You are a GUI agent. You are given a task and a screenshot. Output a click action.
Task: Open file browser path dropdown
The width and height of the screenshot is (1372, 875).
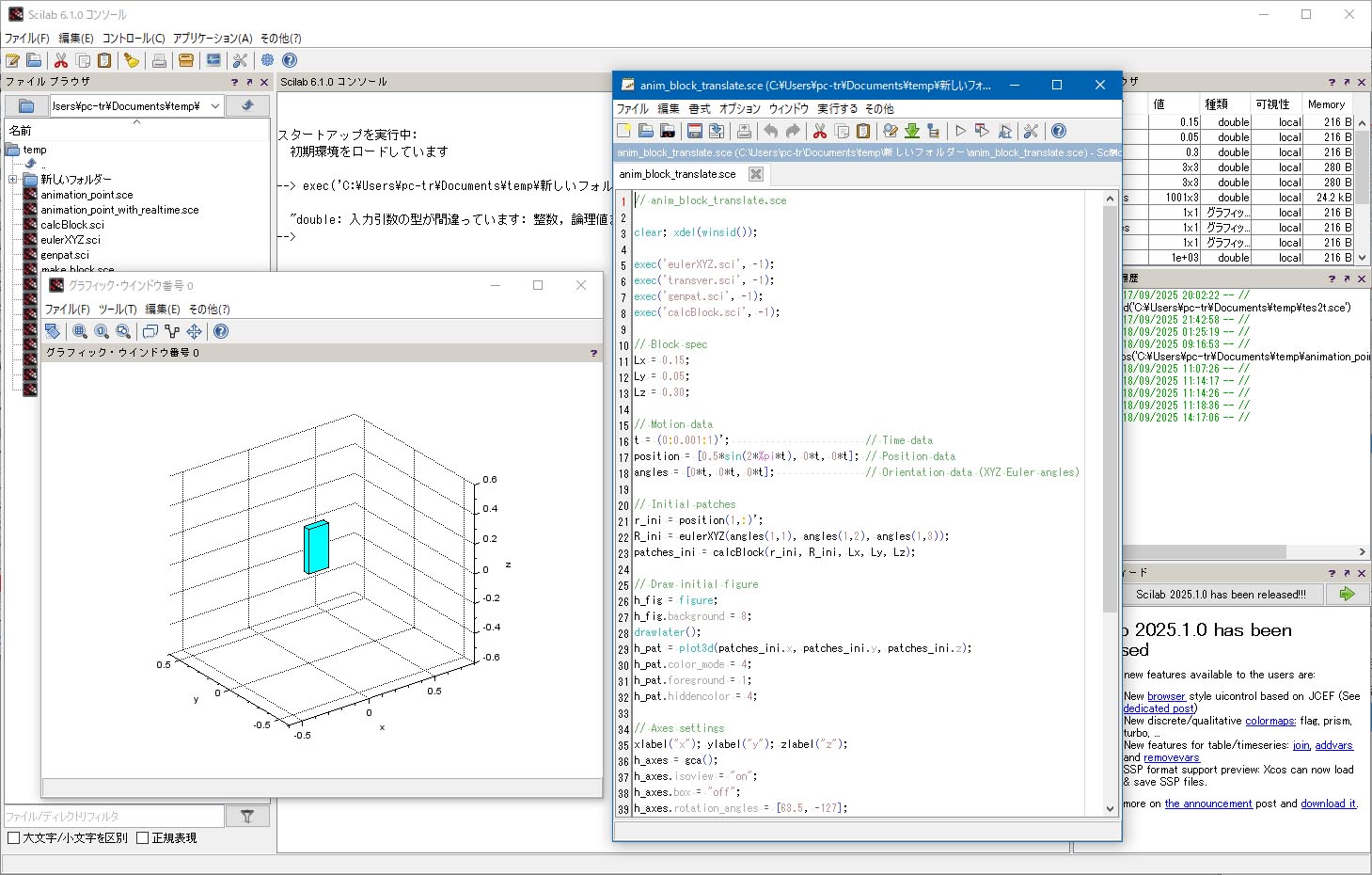(215, 106)
